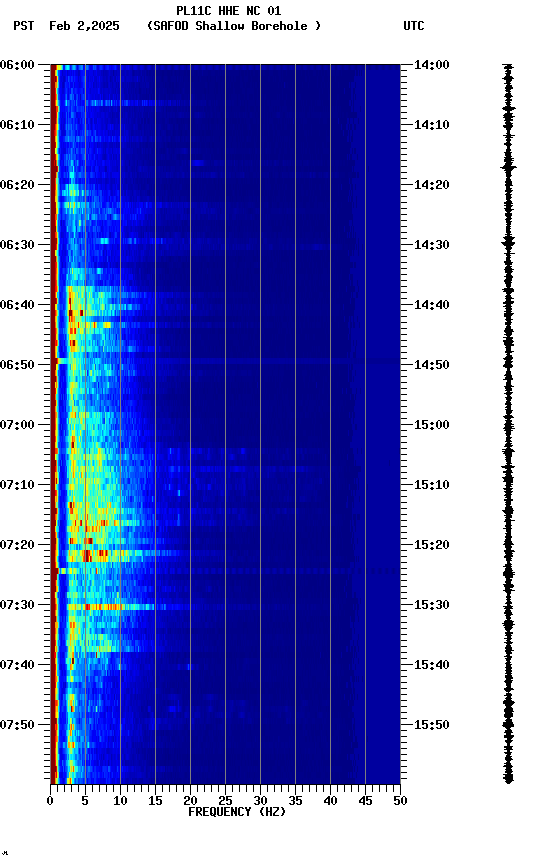Click the 15:30 UTC time label

point(432,605)
